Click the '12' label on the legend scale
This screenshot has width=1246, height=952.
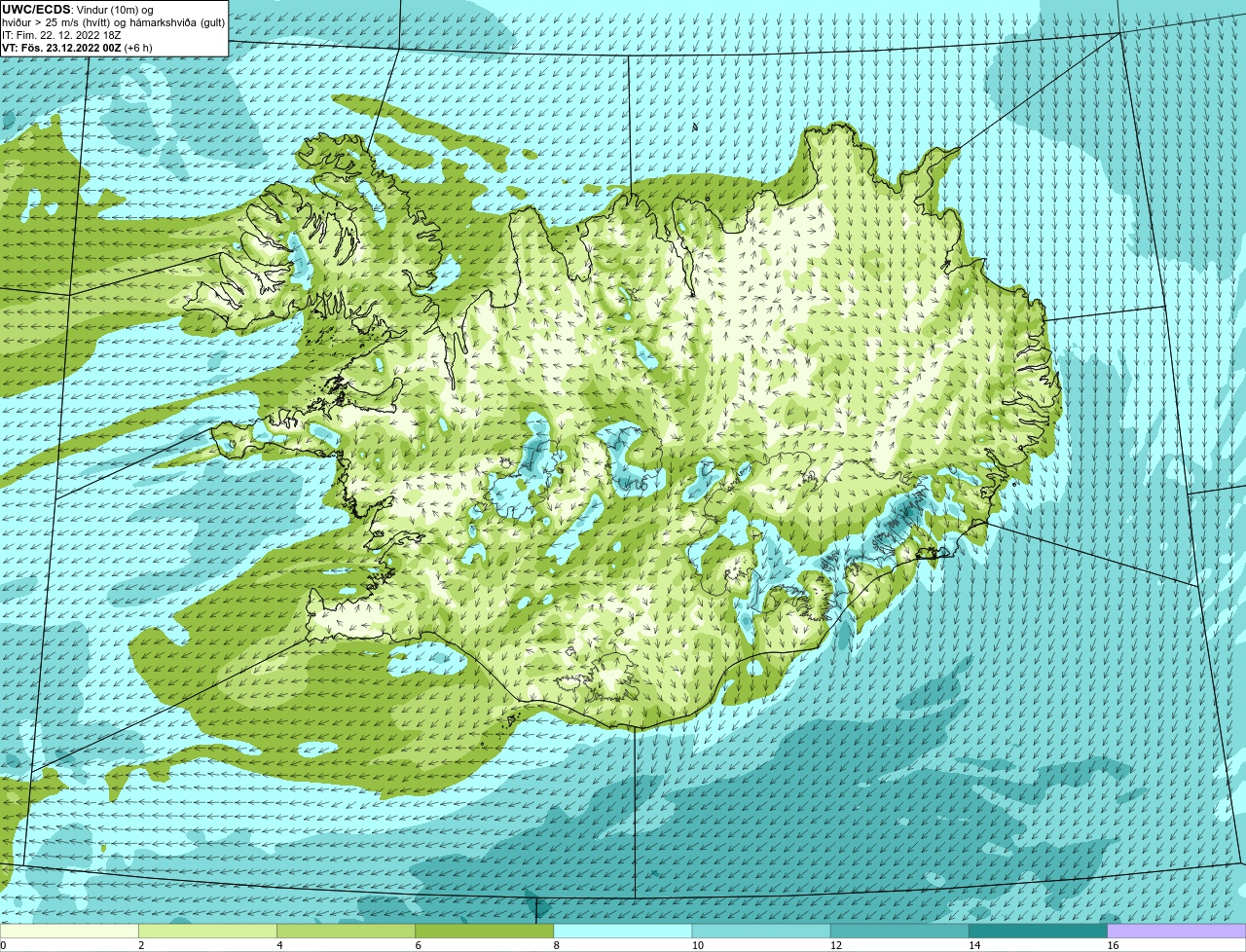[835, 945]
